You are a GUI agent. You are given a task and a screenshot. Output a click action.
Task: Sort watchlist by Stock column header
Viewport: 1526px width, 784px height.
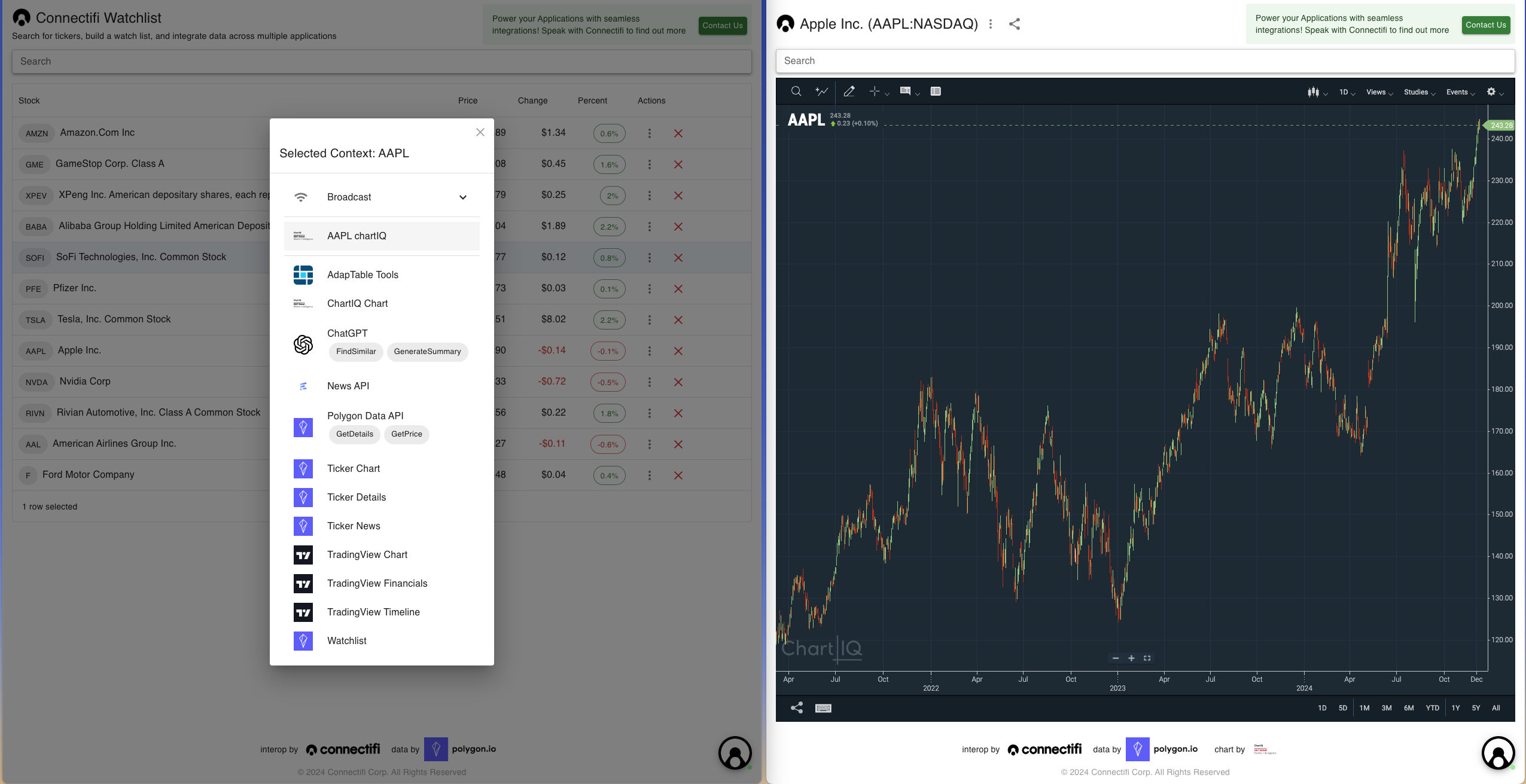coord(29,100)
